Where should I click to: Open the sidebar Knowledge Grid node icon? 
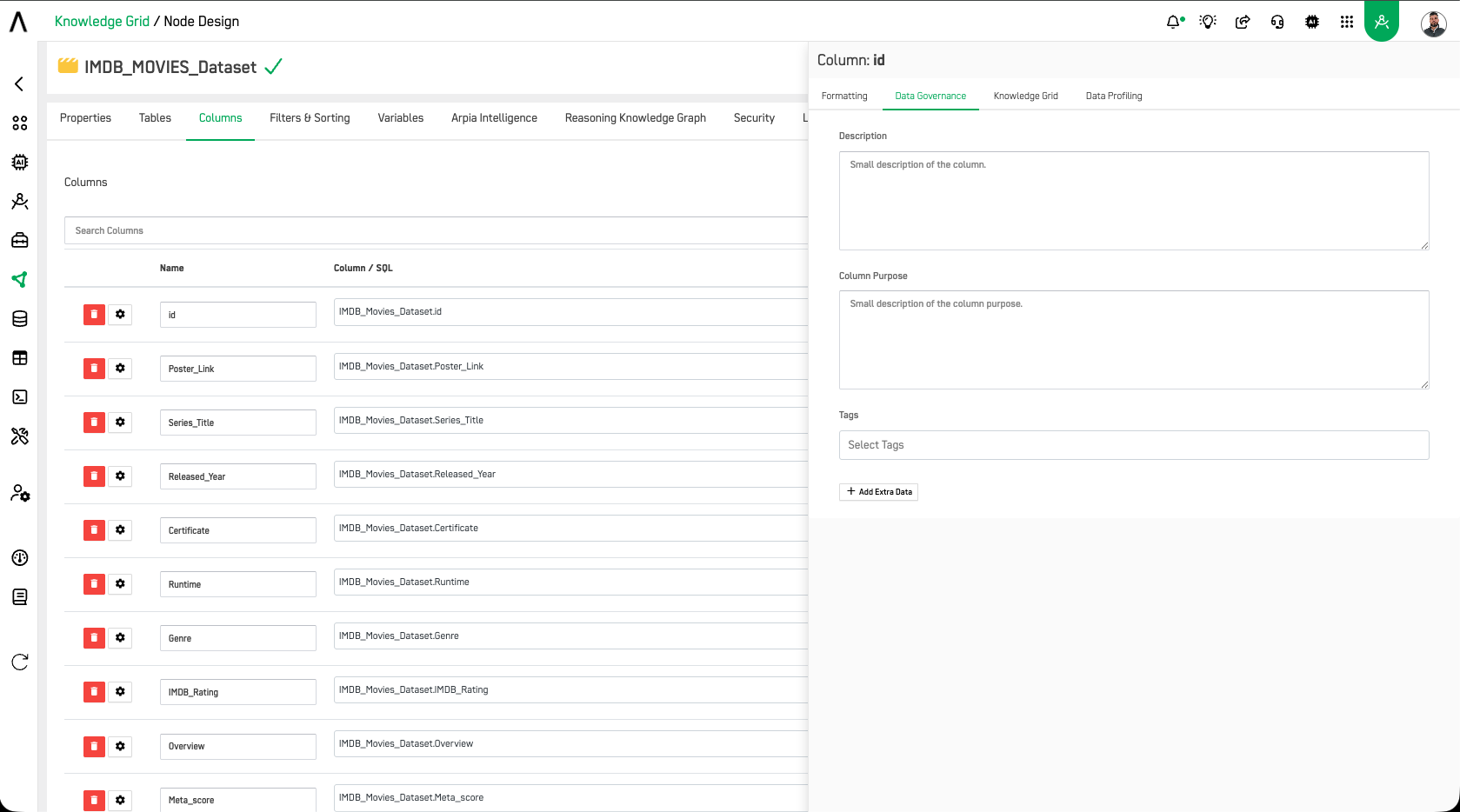pyautogui.click(x=20, y=279)
